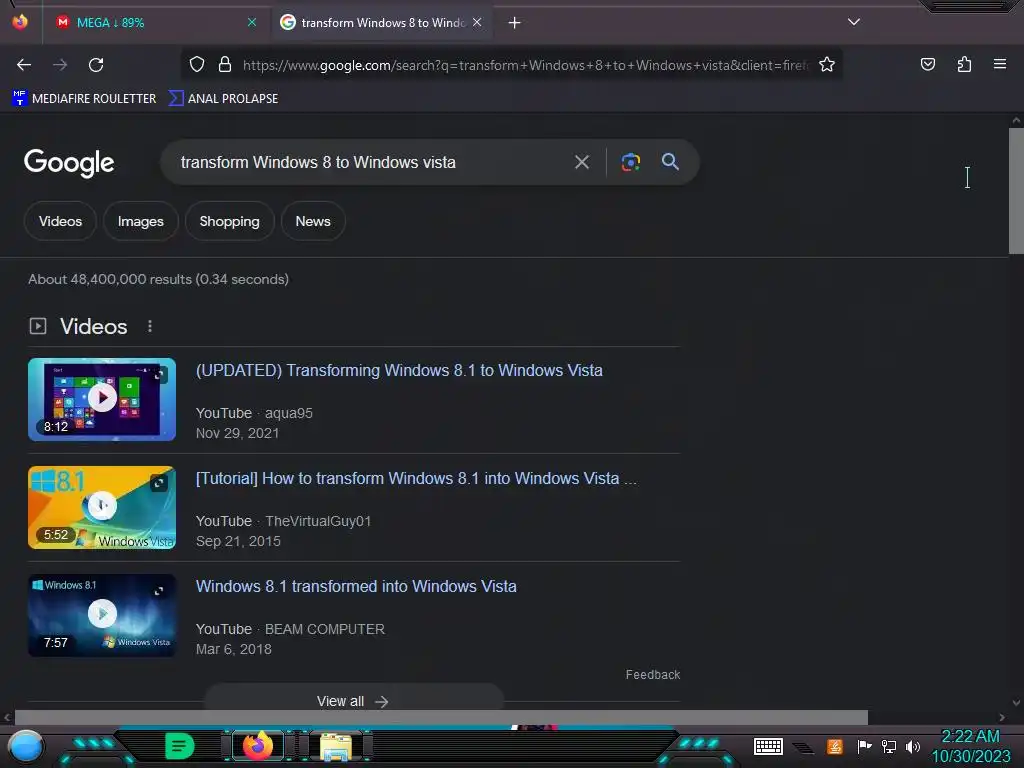This screenshot has height=768, width=1024.
Task: Open File Explorer from the taskbar
Action: click(x=336, y=746)
